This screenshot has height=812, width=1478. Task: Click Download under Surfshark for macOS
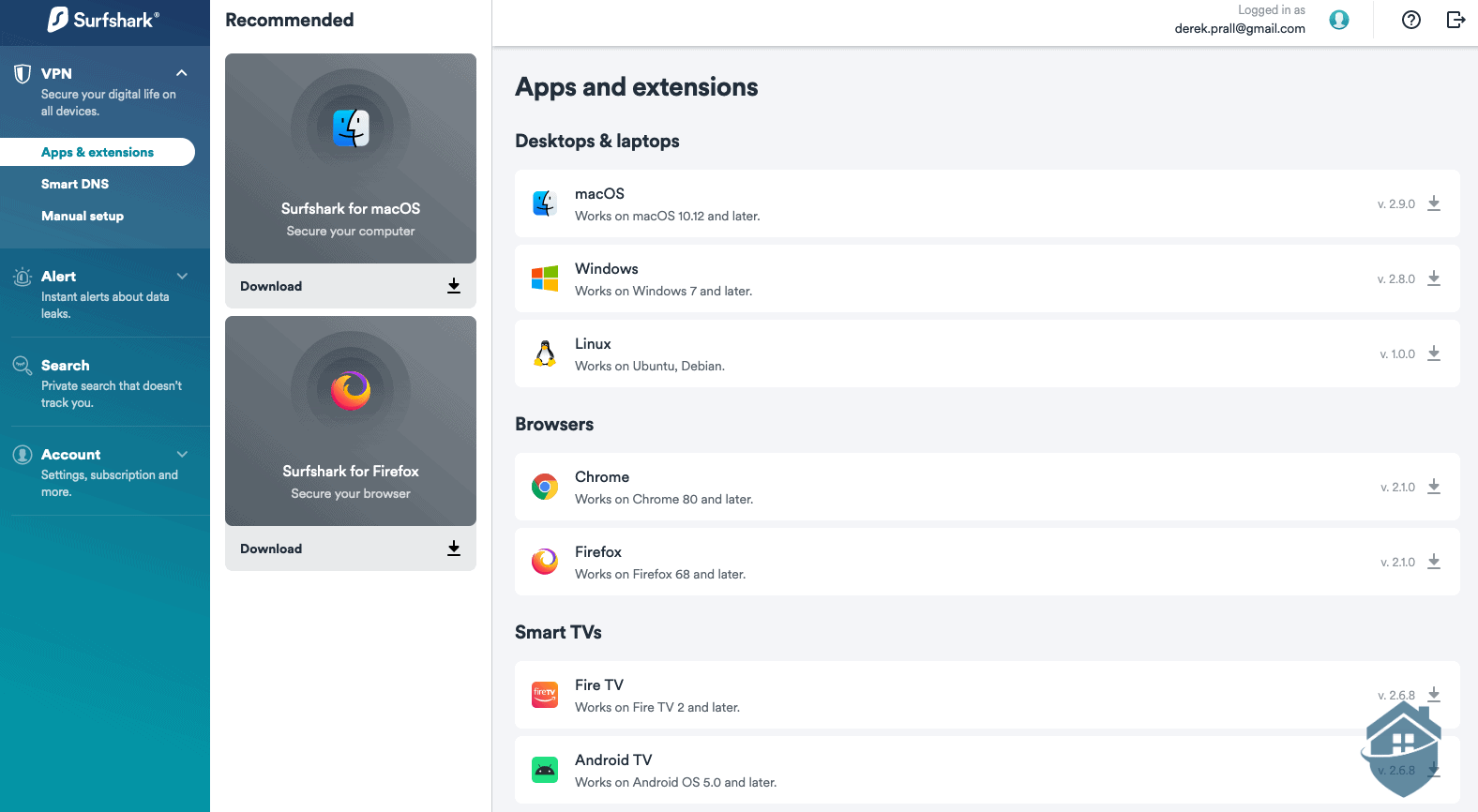(271, 286)
